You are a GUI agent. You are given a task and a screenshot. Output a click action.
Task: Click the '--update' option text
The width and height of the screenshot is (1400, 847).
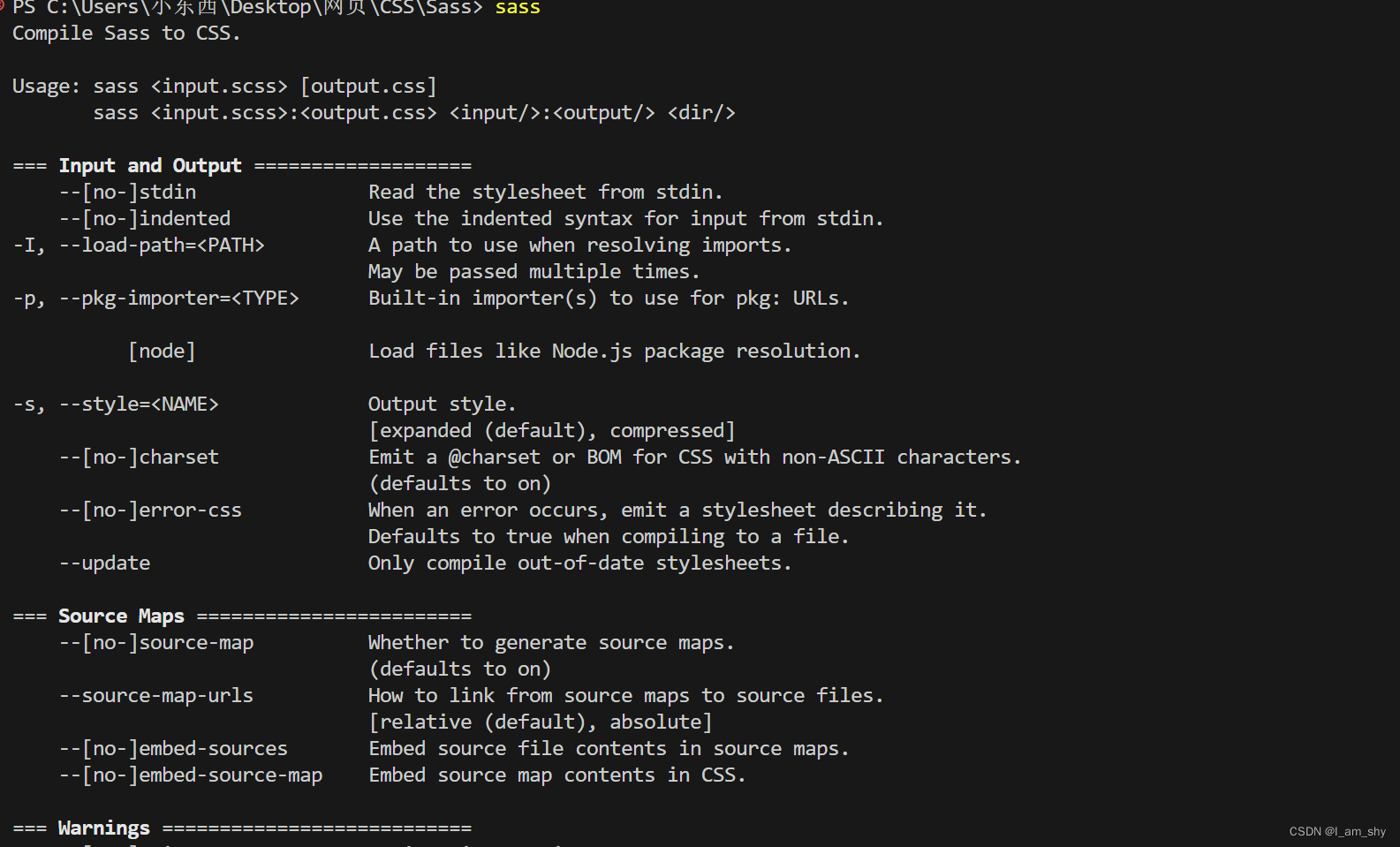point(104,563)
